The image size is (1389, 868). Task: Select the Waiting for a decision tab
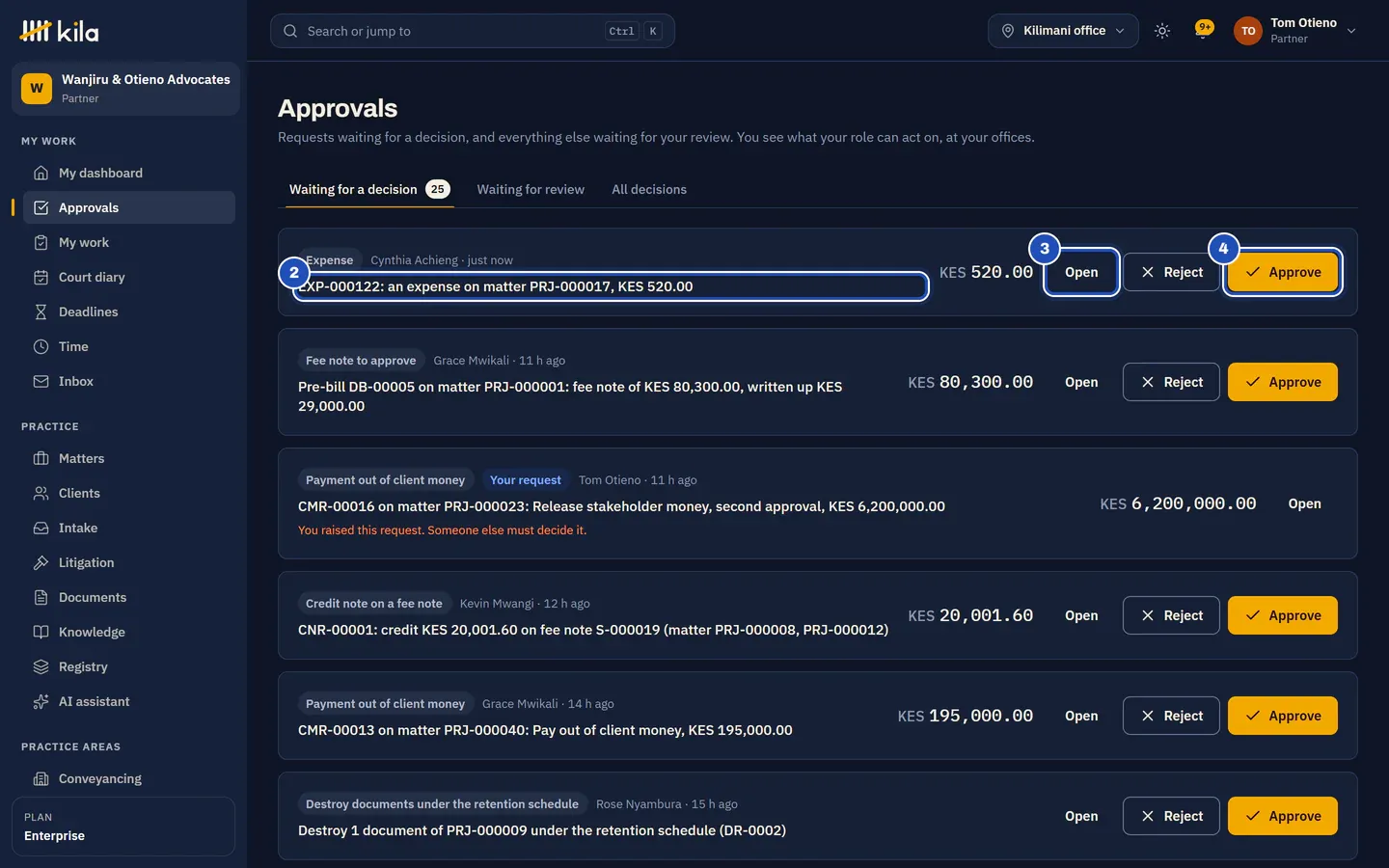[369, 189]
